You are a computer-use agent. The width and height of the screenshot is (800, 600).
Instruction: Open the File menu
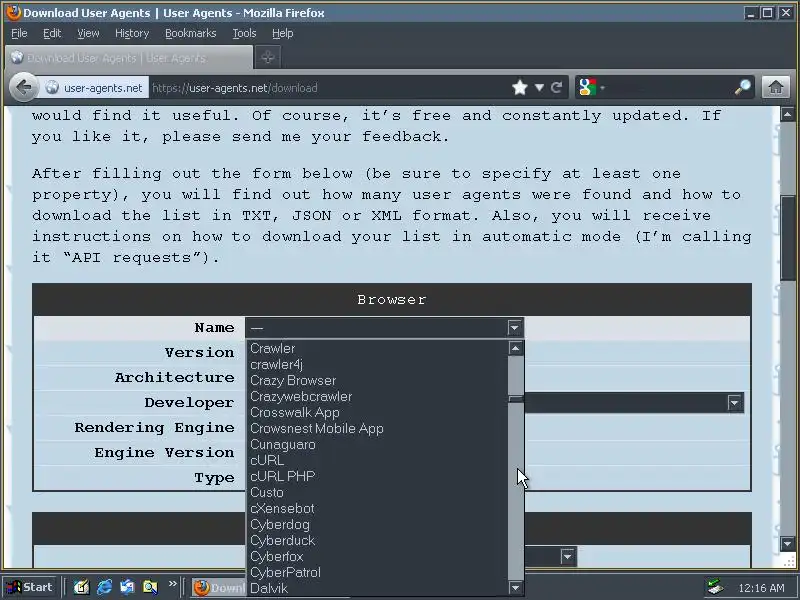(19, 33)
